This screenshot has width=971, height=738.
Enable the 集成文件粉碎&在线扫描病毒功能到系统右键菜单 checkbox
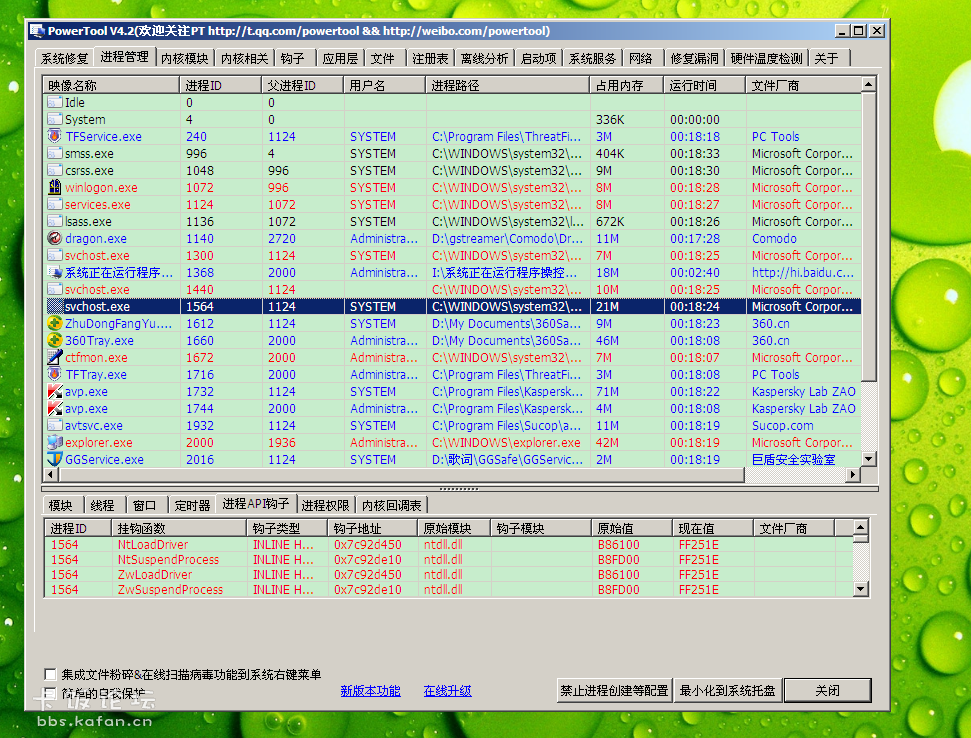pyautogui.click(x=50, y=674)
